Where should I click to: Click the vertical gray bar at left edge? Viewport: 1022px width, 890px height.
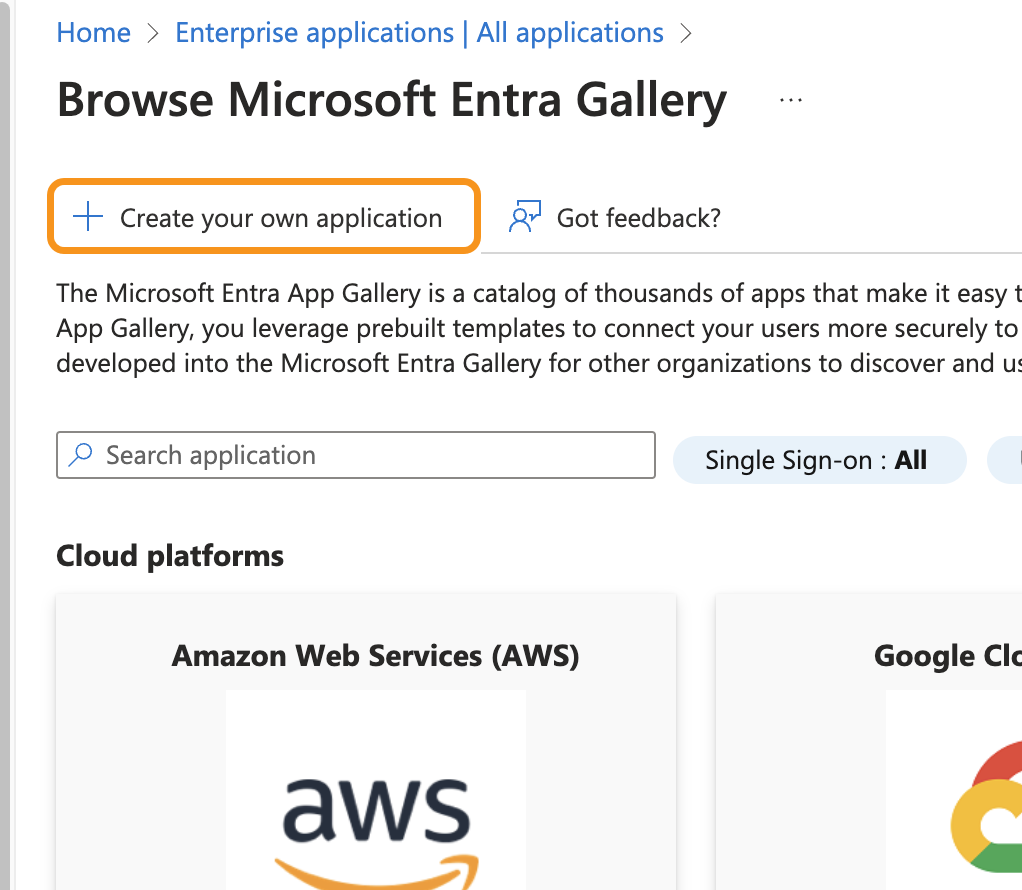pos(5,445)
